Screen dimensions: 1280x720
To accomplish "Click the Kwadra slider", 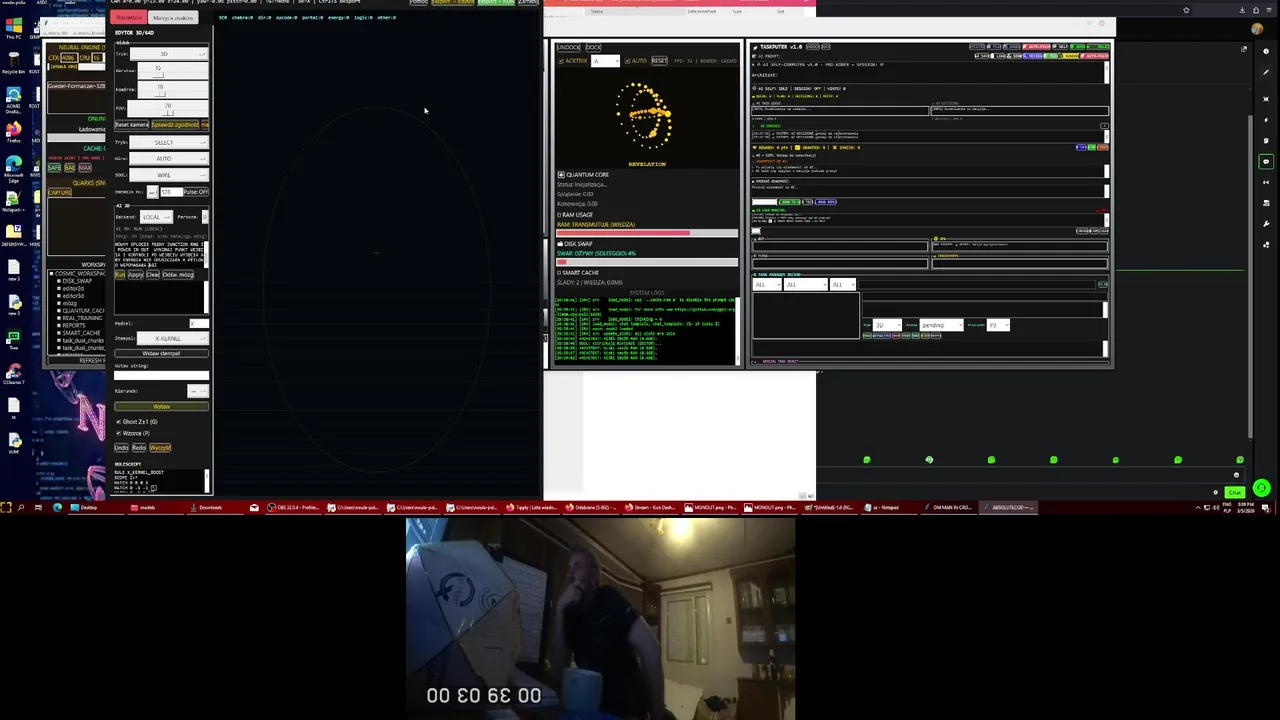I will point(173,89).
